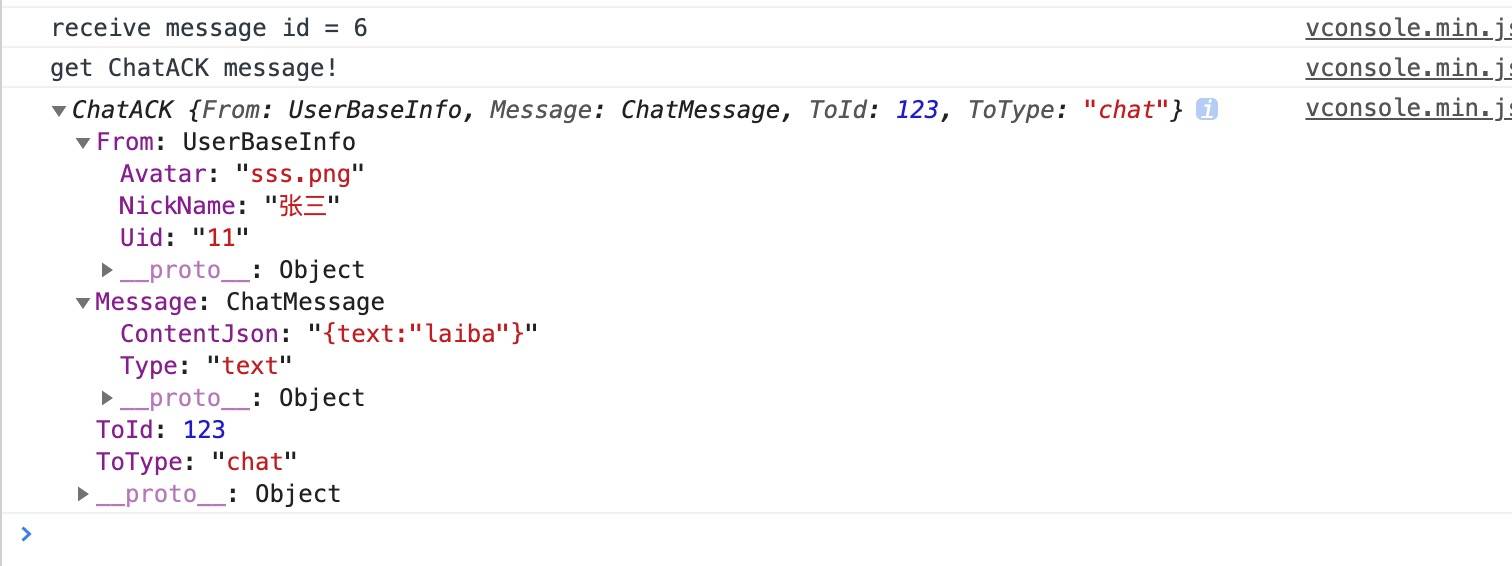Click the info icon beside ChatACK summary
This screenshot has height=566, width=1512.
[1207, 110]
